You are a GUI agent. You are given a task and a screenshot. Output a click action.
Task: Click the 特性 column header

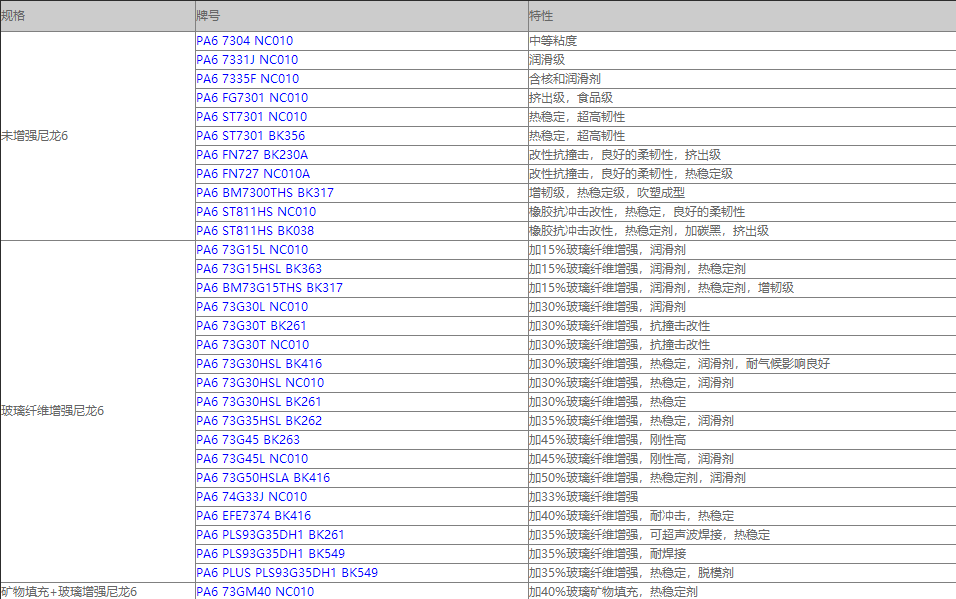[742, 16]
